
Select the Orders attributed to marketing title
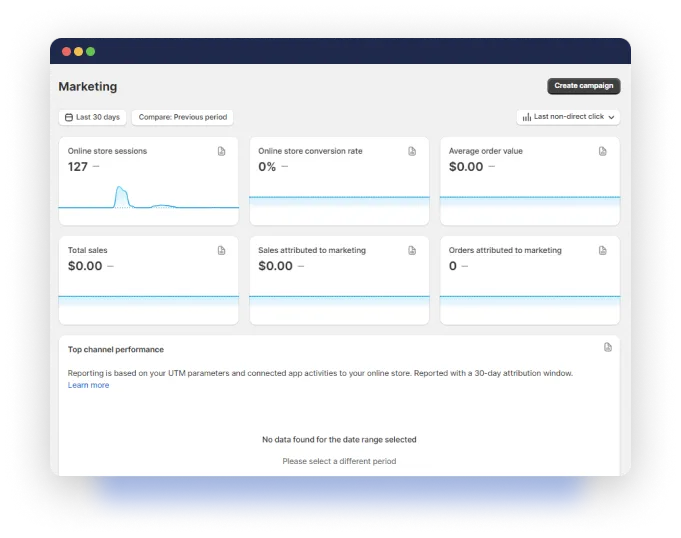tap(505, 250)
